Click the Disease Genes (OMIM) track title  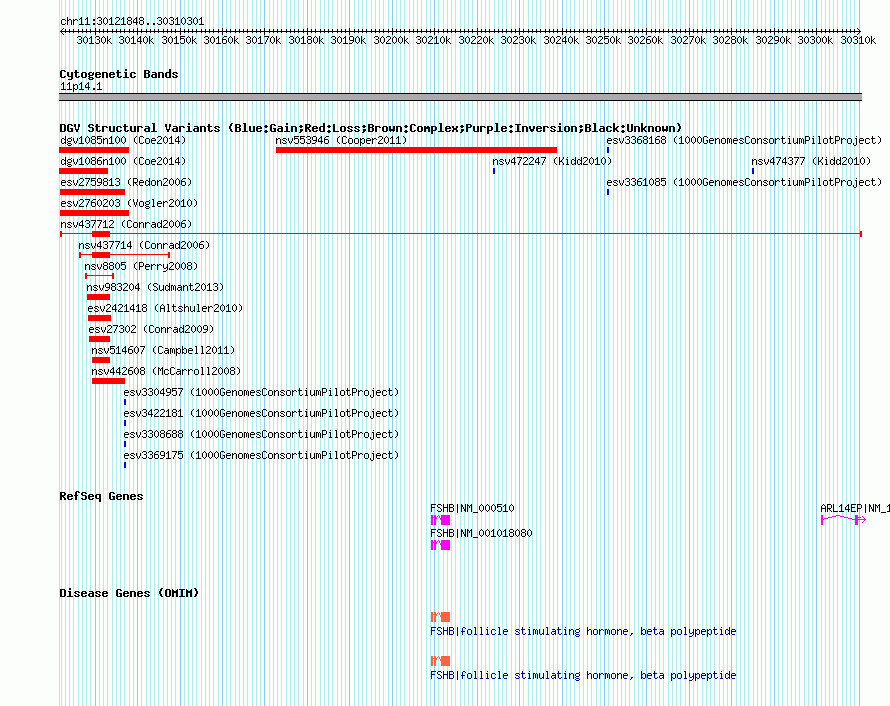pyautogui.click(x=129, y=593)
